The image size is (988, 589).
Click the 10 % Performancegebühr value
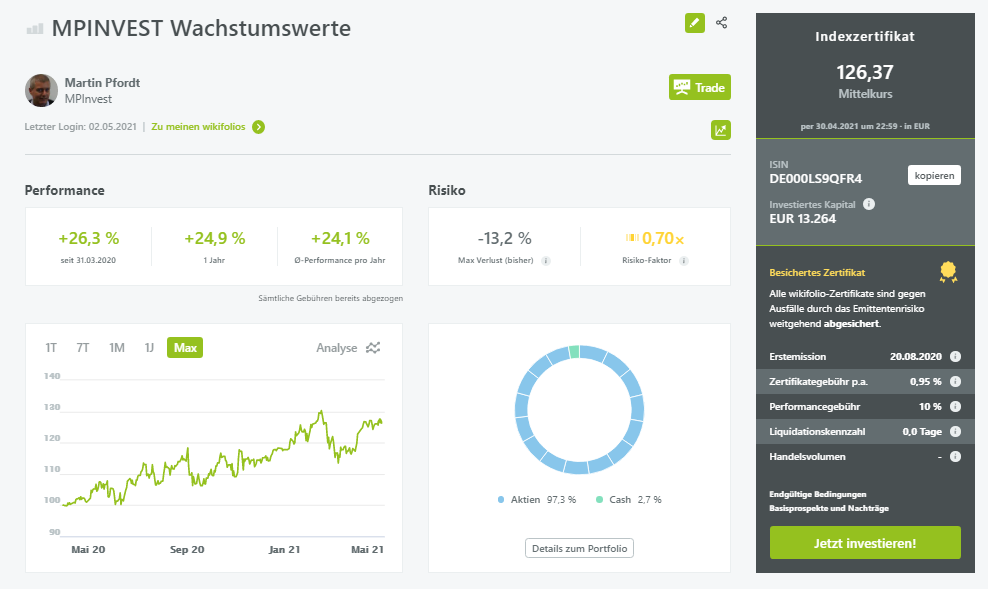pyautogui.click(x=930, y=407)
